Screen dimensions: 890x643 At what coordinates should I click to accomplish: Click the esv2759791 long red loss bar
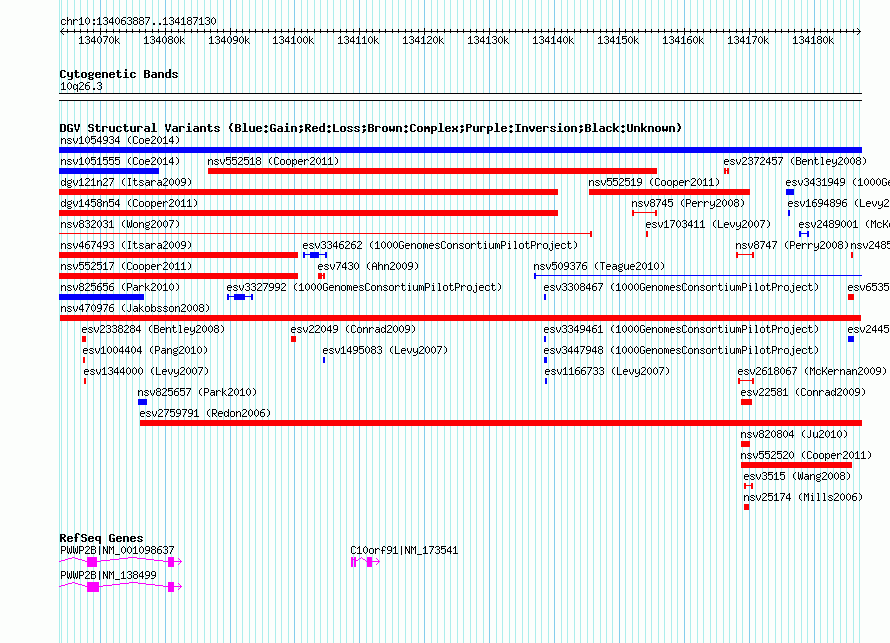pyautogui.click(x=501, y=423)
